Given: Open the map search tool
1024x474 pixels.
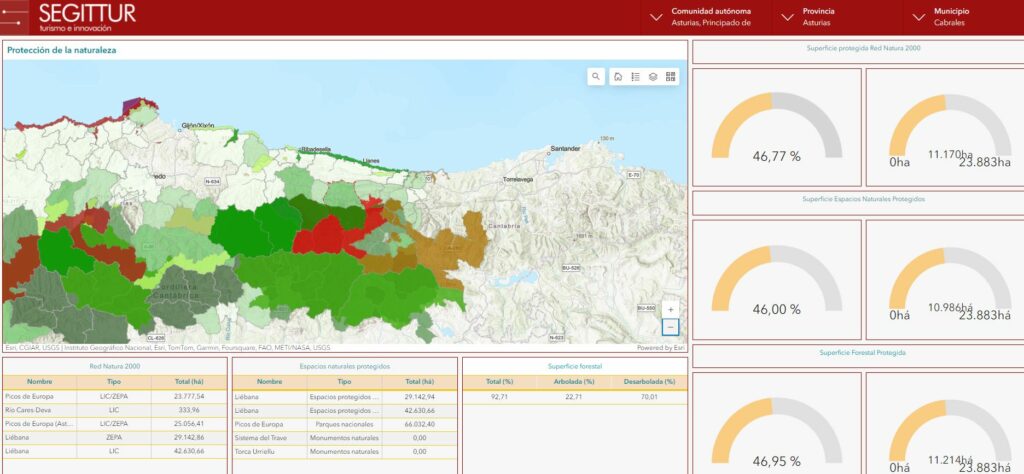Looking at the screenshot, I should (x=596, y=76).
